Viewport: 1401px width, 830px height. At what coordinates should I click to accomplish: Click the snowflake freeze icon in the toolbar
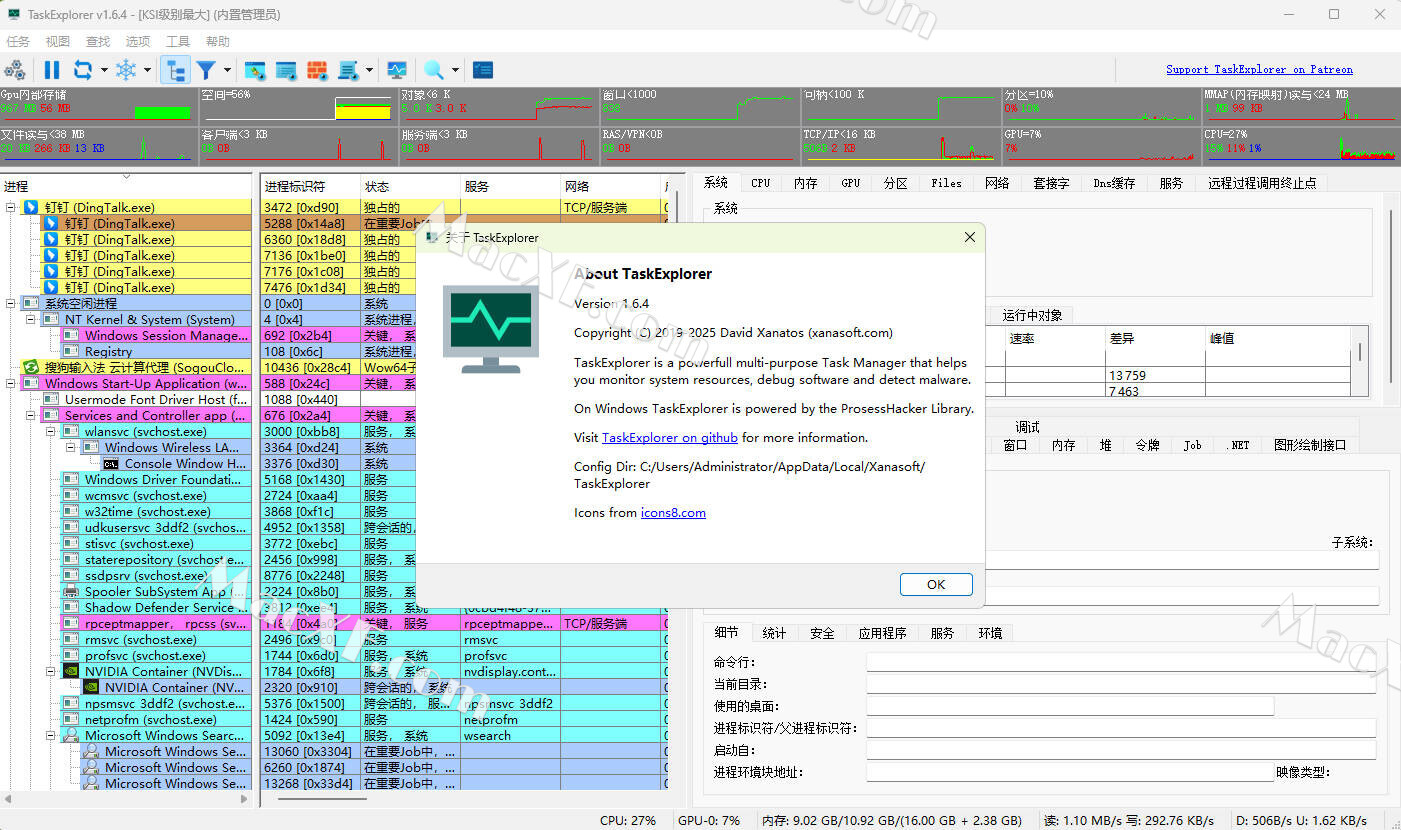coord(126,70)
